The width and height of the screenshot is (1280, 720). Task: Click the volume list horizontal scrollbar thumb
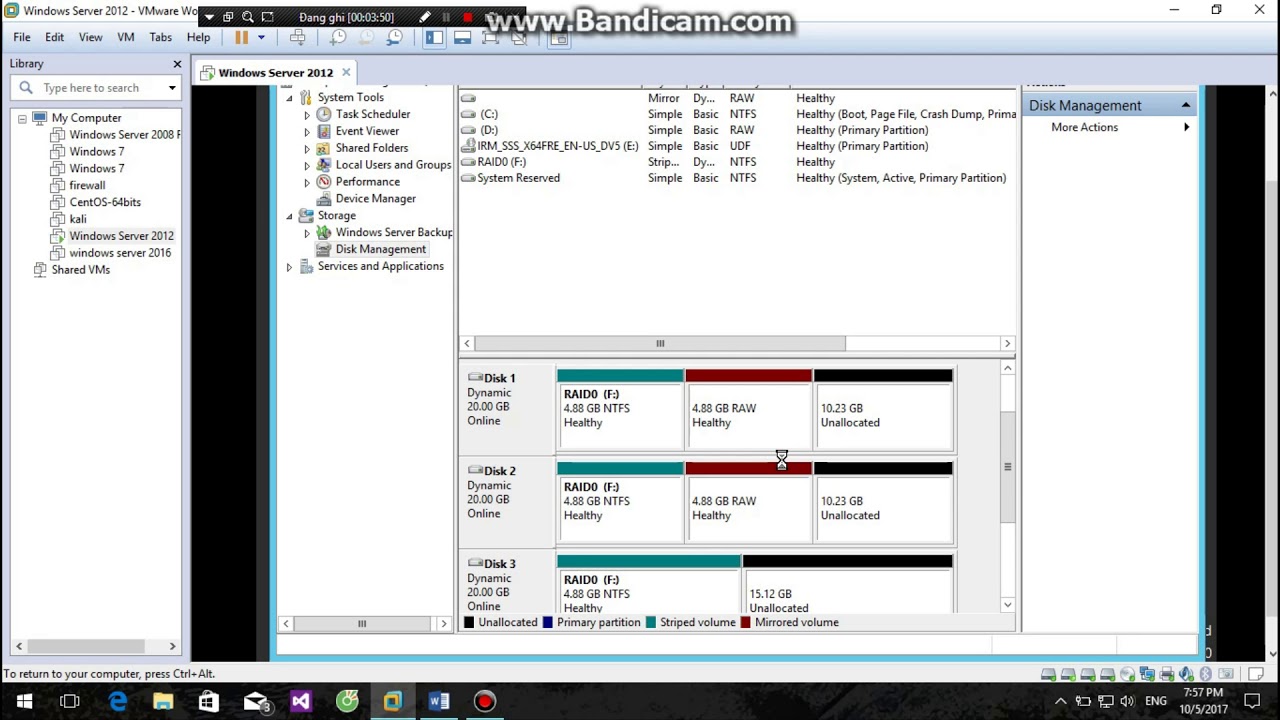pos(660,344)
